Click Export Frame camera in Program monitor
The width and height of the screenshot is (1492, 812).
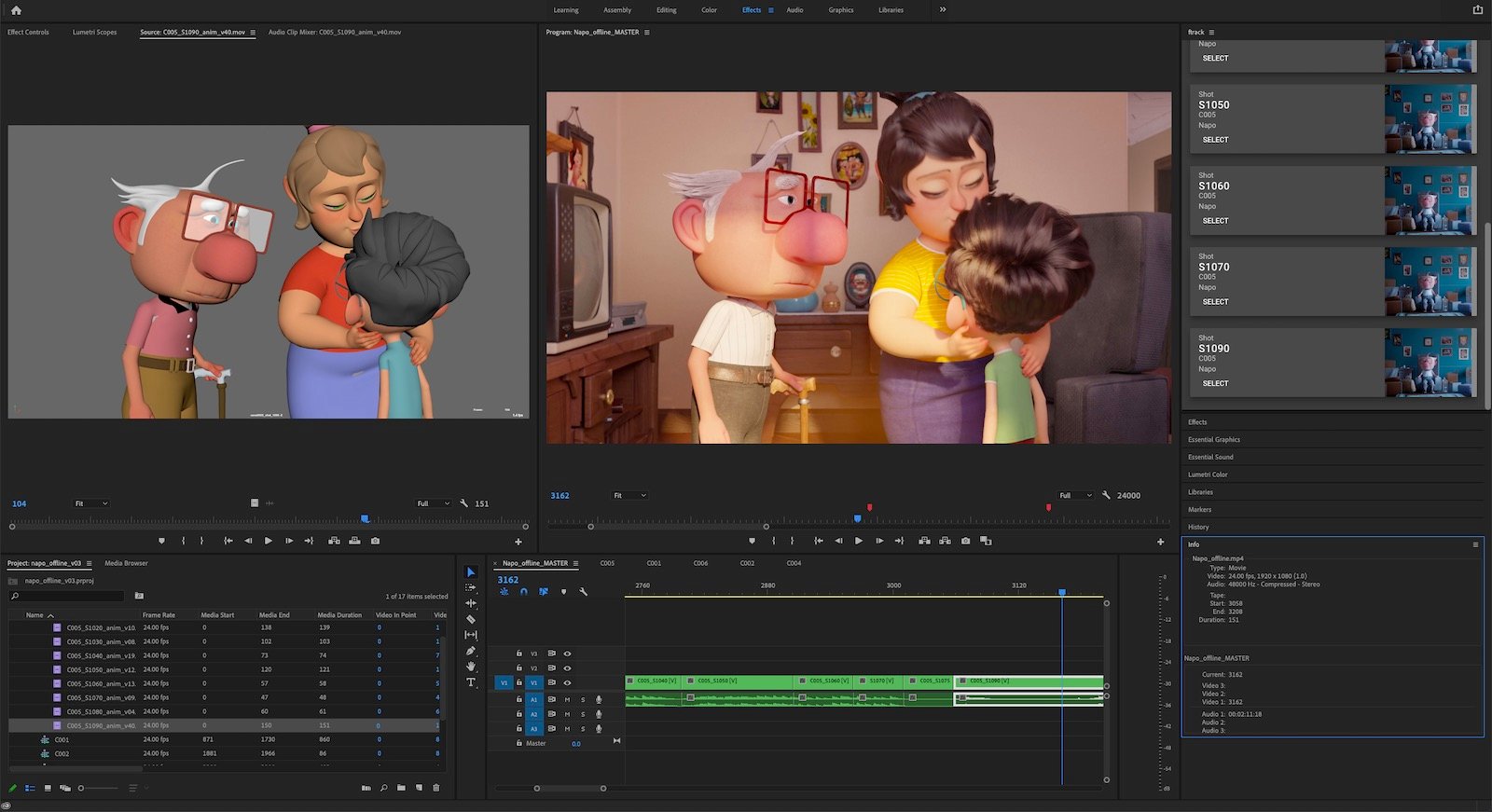965,541
